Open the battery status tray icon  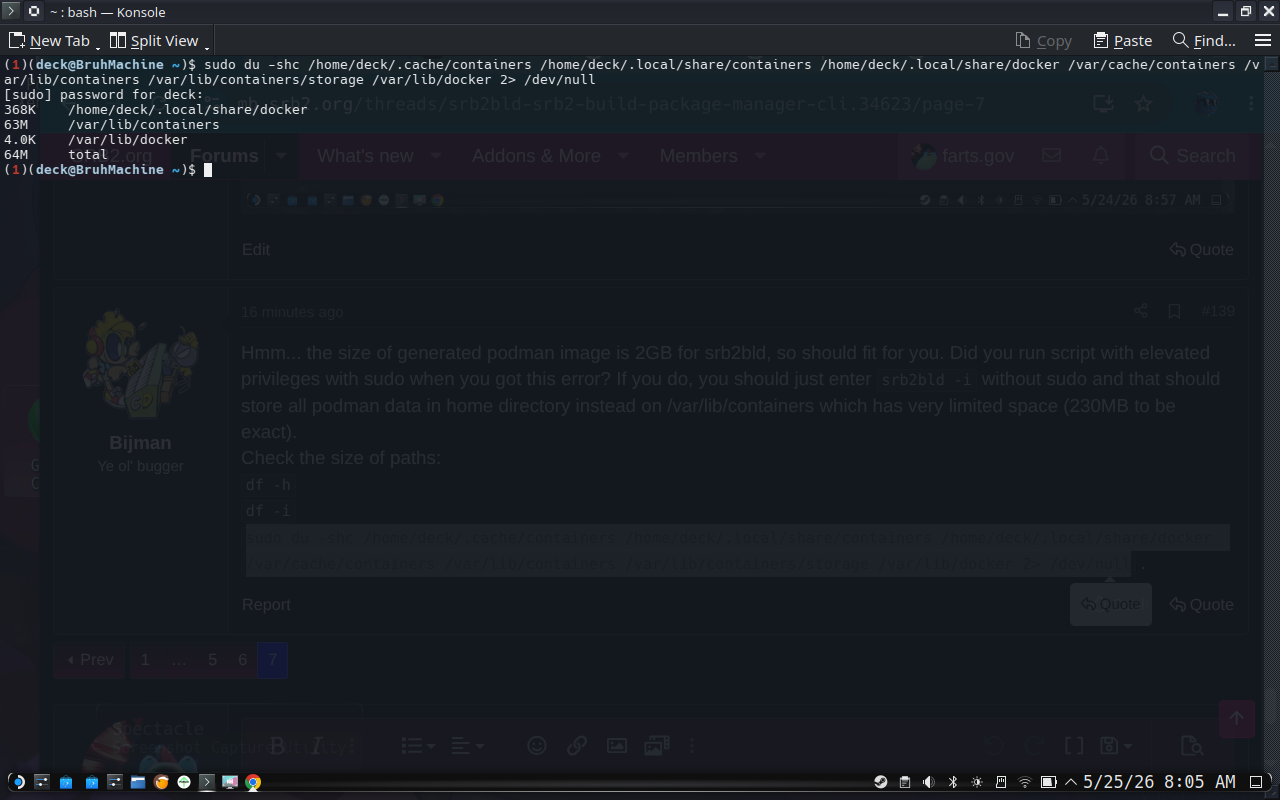pyautogui.click(x=1049, y=782)
